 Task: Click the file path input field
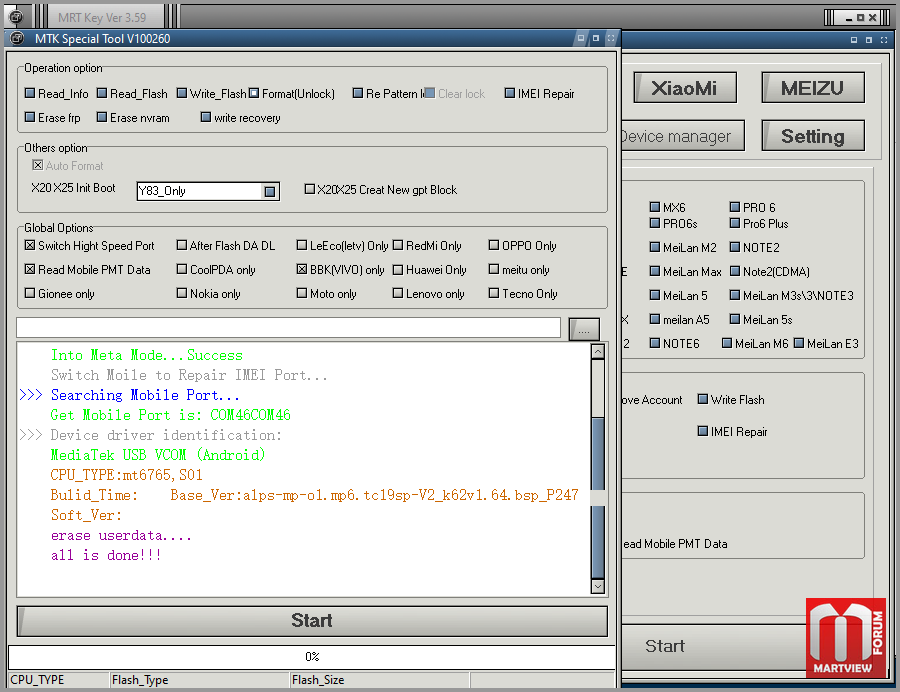[x=288, y=328]
